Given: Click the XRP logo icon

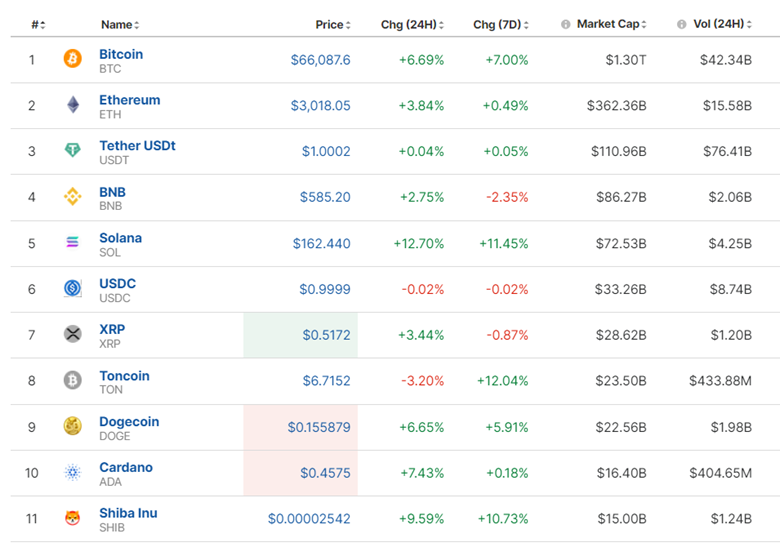Looking at the screenshot, I should 73,334.
